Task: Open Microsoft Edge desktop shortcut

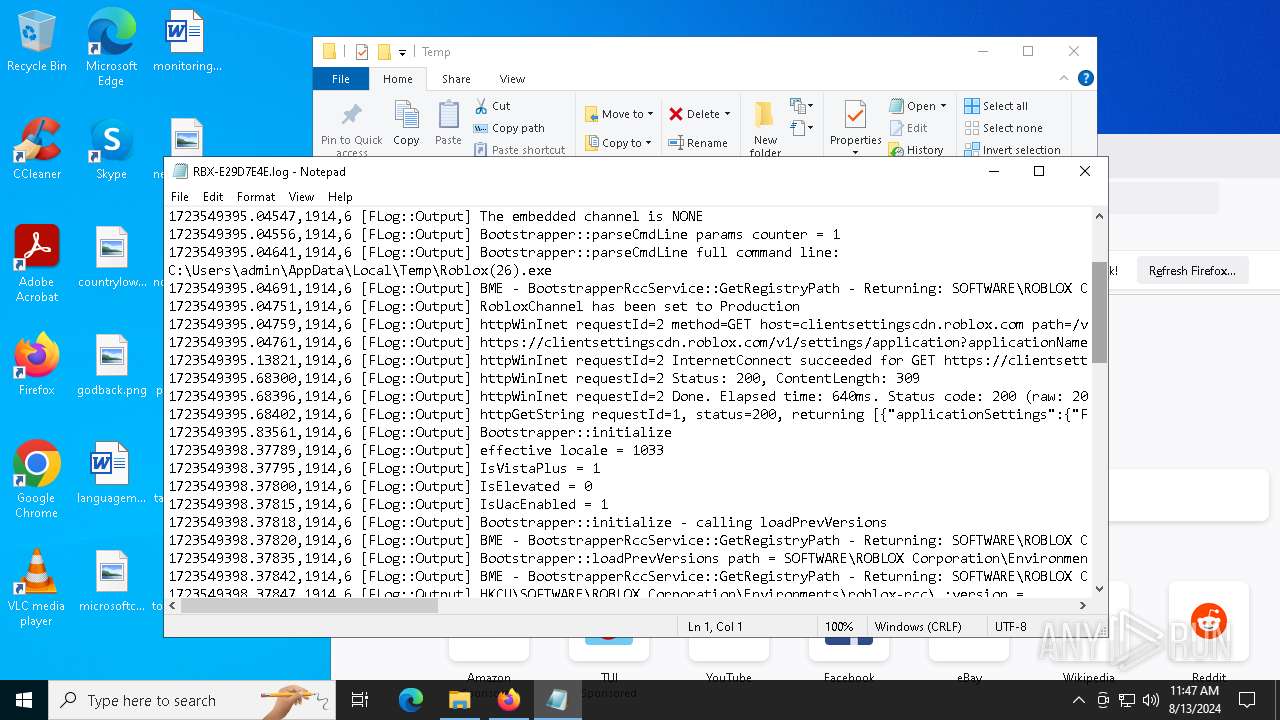Action: click(111, 48)
